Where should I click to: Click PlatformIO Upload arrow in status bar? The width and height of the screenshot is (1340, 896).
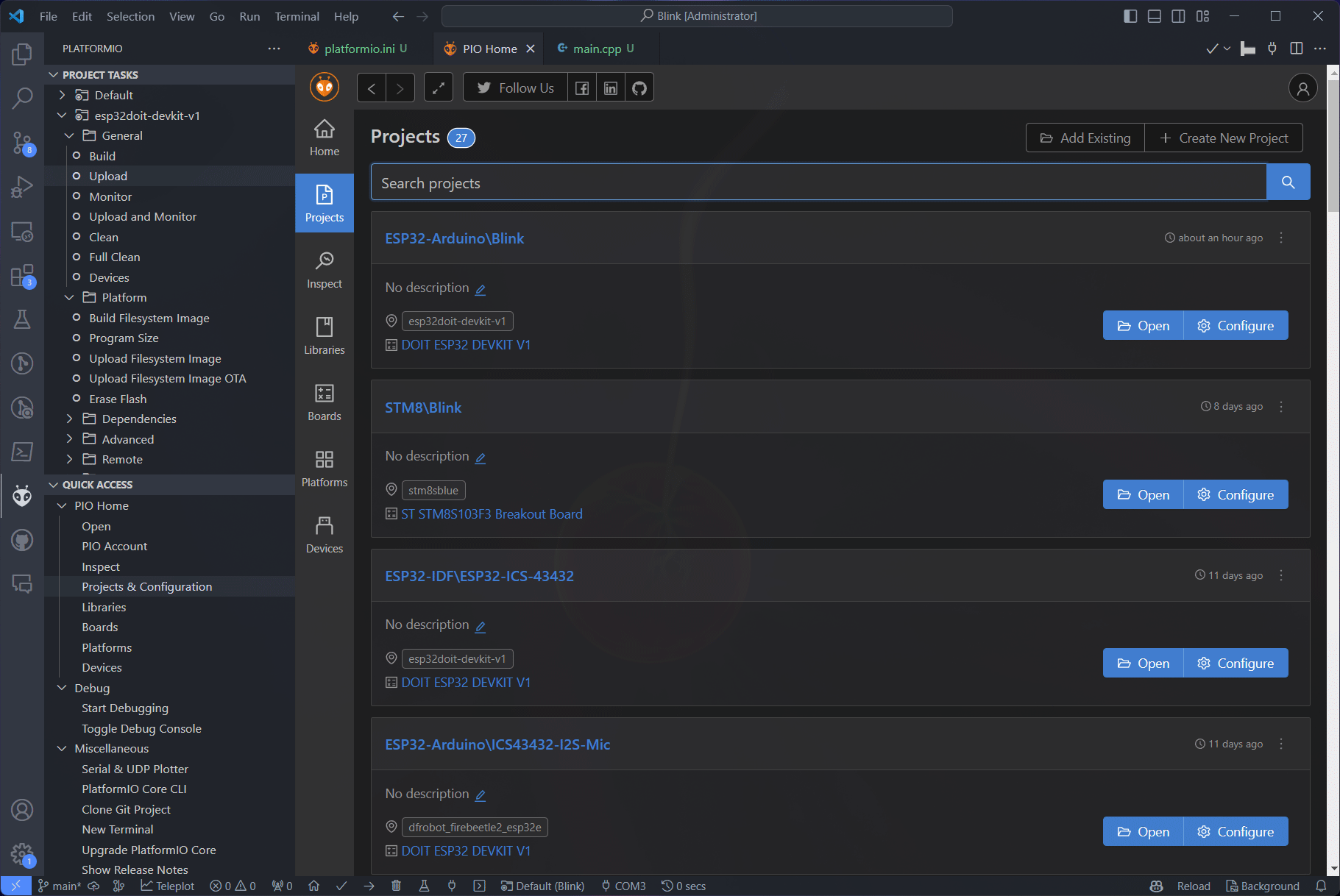(369, 886)
